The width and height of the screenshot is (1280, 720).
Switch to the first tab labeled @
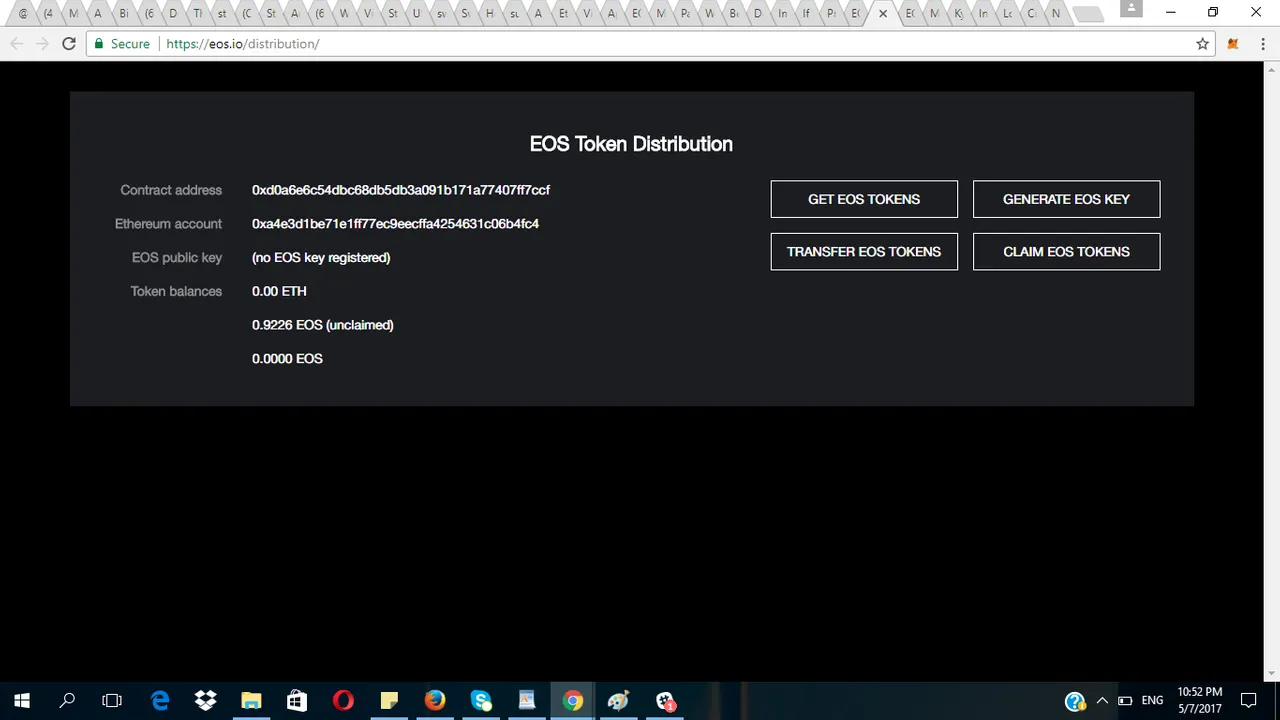22,14
